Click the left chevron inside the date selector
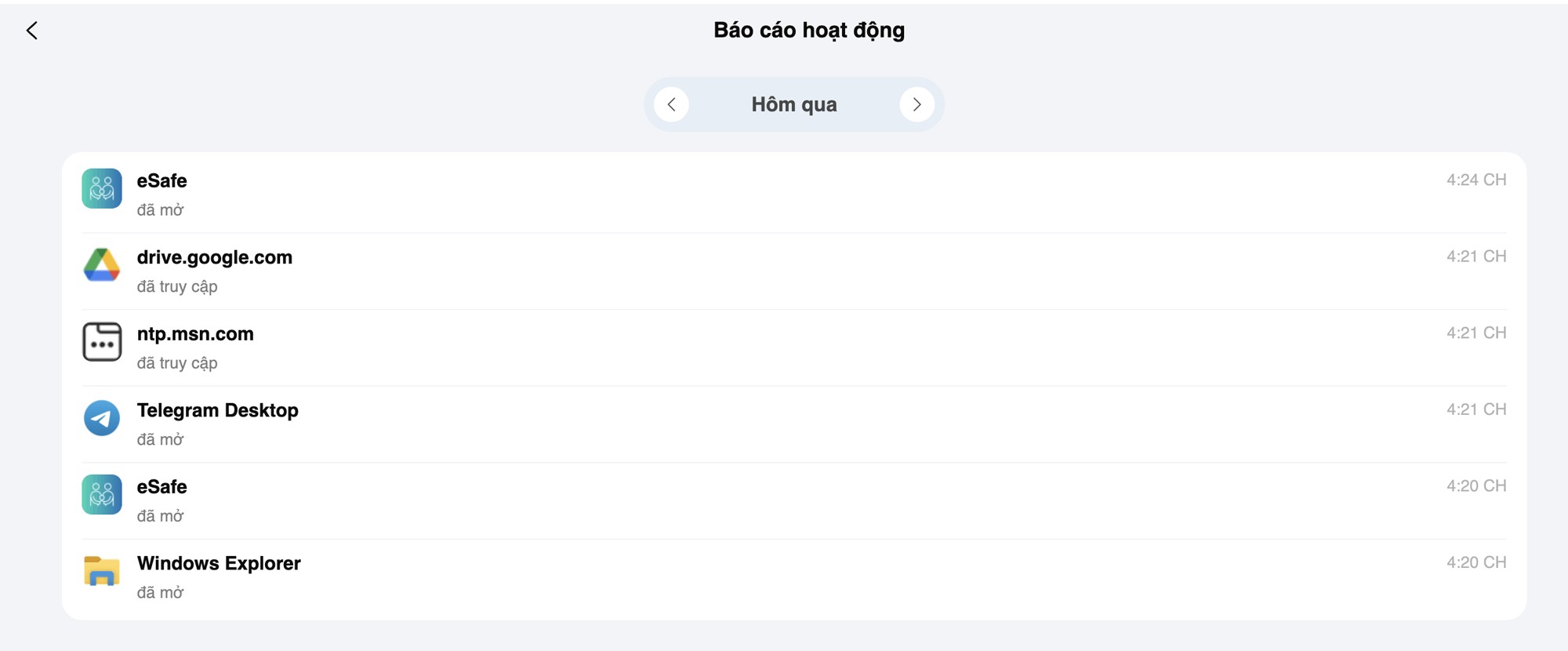 [671, 104]
